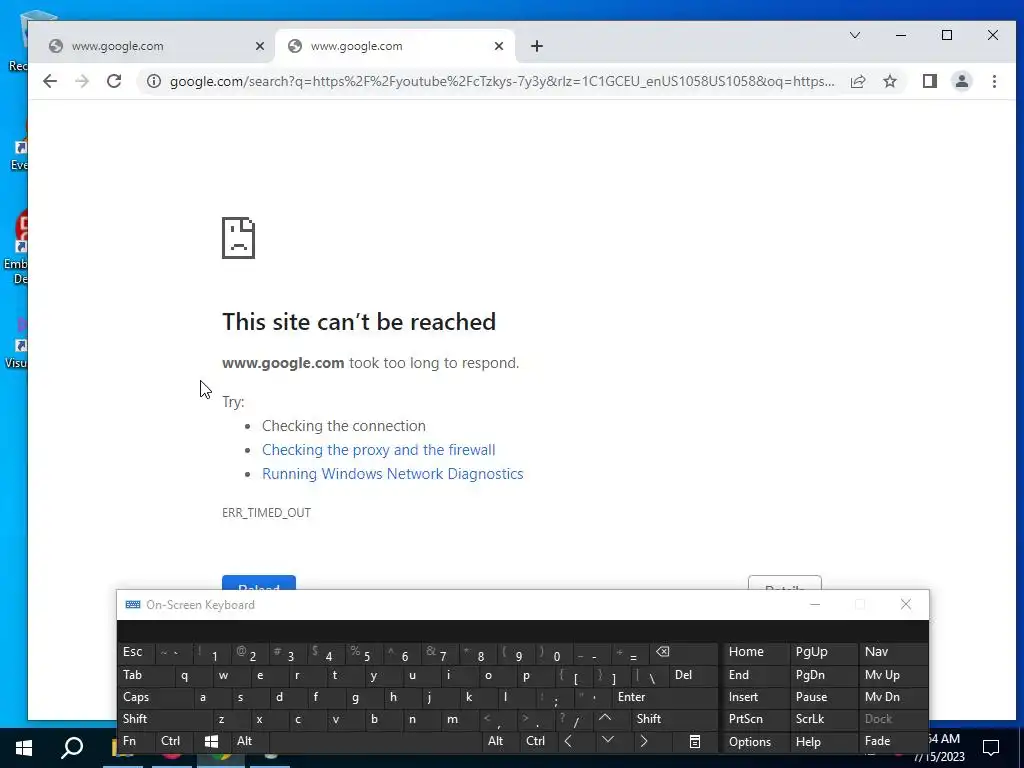This screenshot has height=768, width=1024.
Task: Select the active second www.google.com tab
Action: coord(395,46)
